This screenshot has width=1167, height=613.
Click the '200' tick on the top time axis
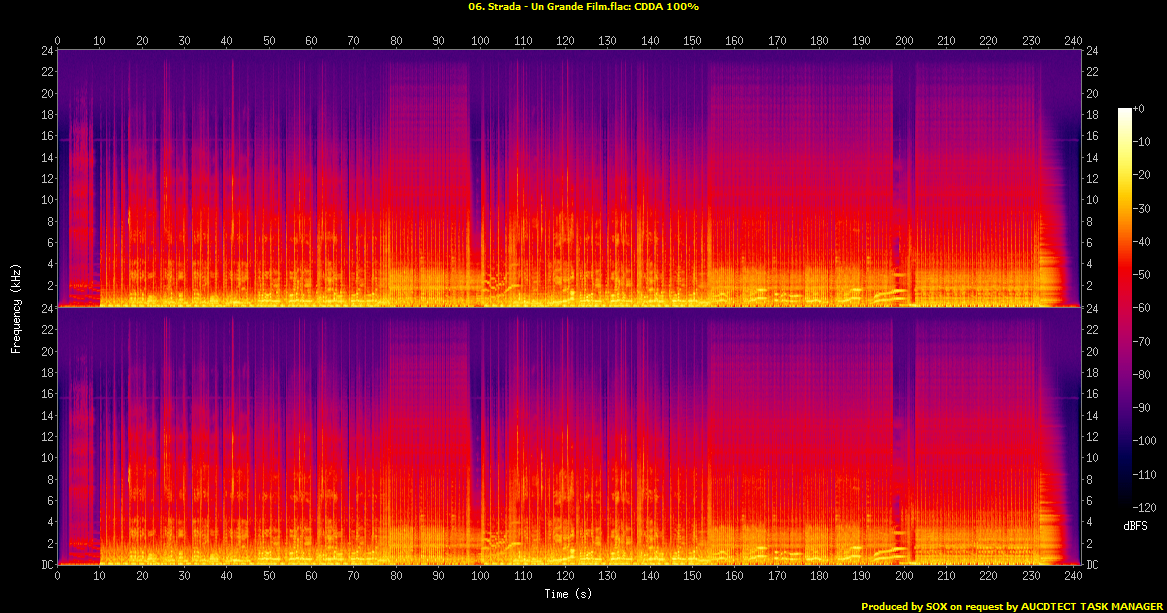904,41
